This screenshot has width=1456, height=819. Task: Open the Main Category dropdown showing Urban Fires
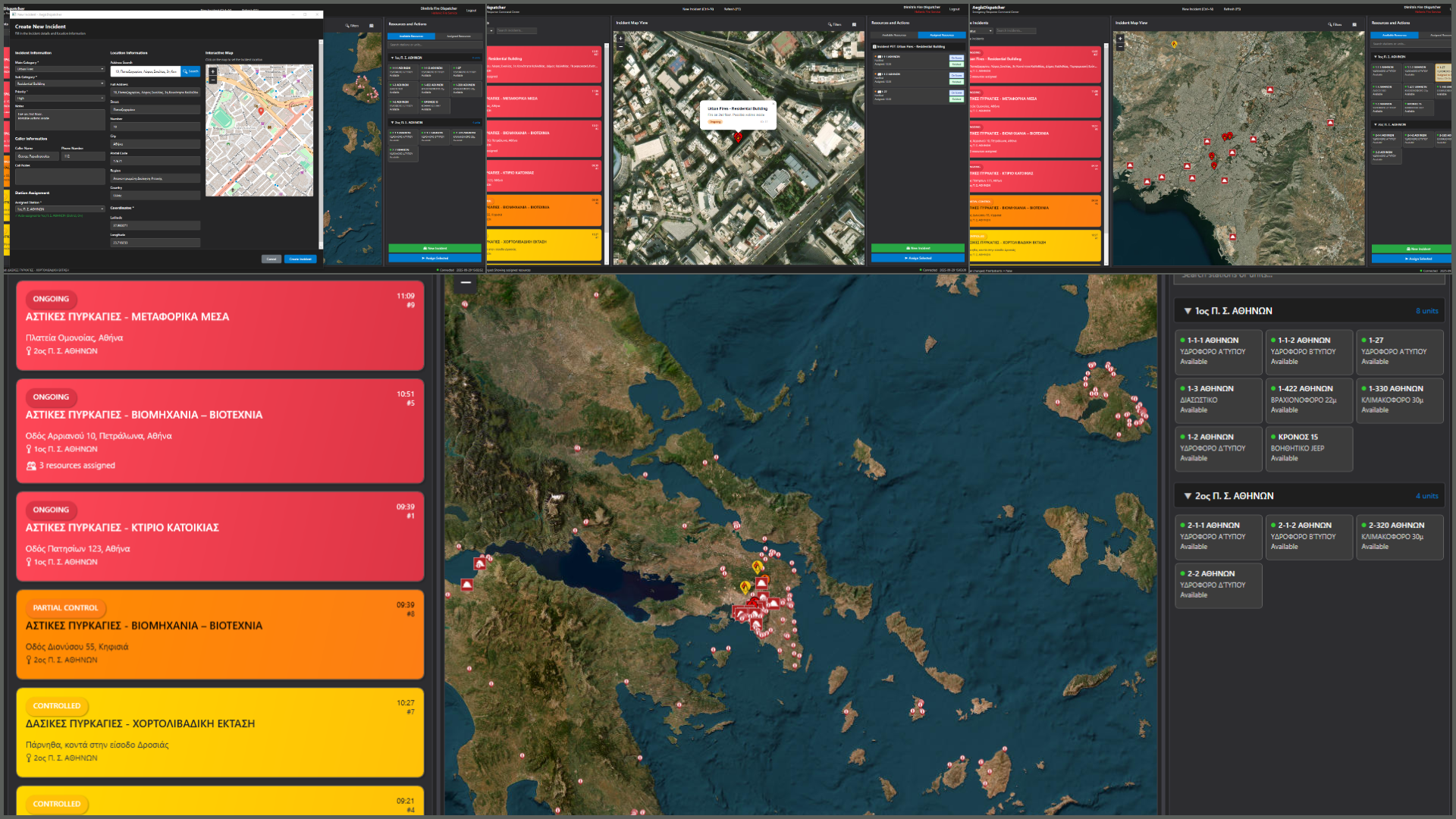[59, 69]
